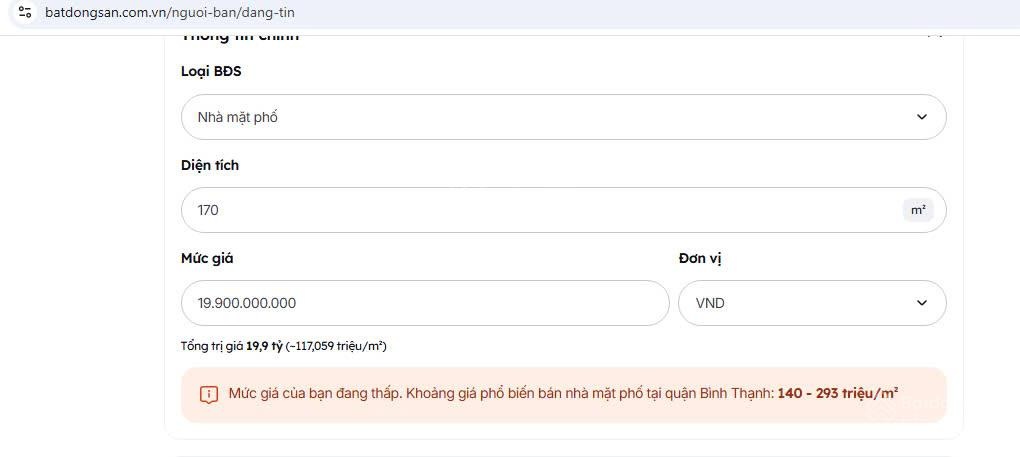Click the site information icon in address bar
Image resolution: width=1020 pixels, height=457 pixels.
click(x=25, y=13)
